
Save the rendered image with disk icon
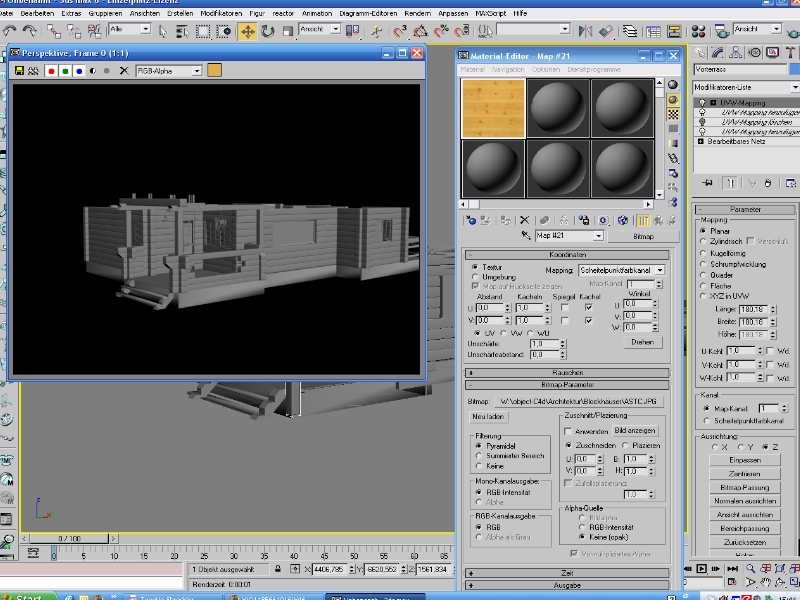point(19,71)
